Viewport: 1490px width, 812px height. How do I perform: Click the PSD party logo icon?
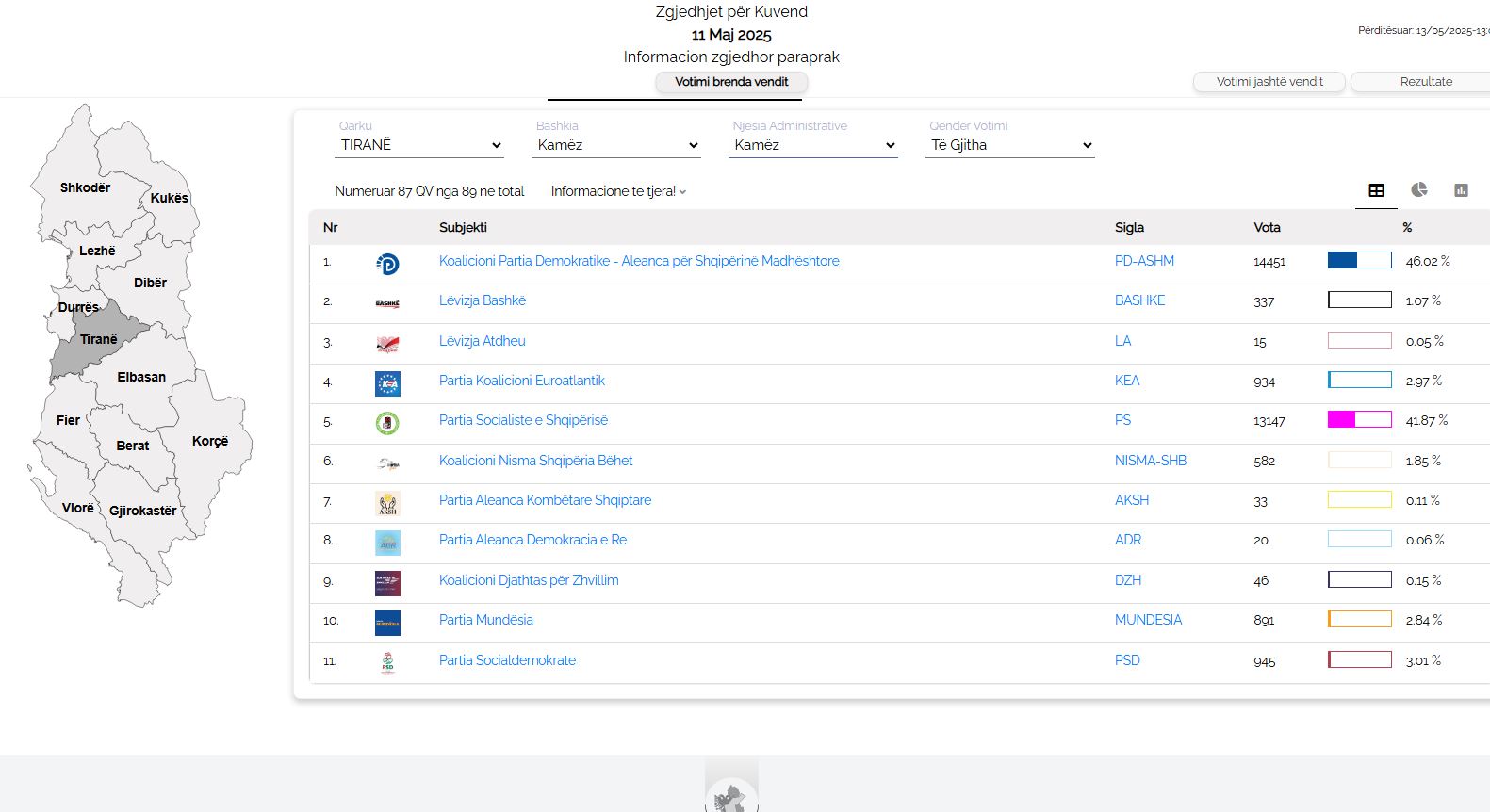387,663
